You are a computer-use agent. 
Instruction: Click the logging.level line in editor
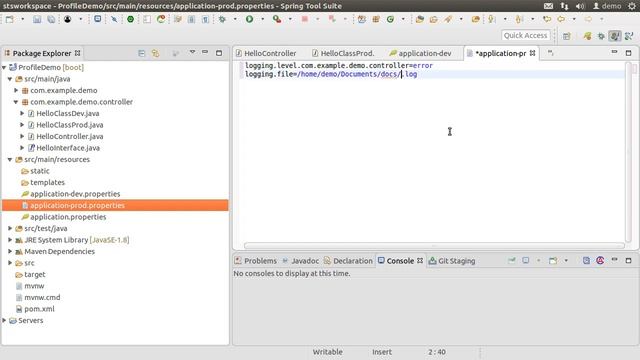pyautogui.click(x=339, y=65)
